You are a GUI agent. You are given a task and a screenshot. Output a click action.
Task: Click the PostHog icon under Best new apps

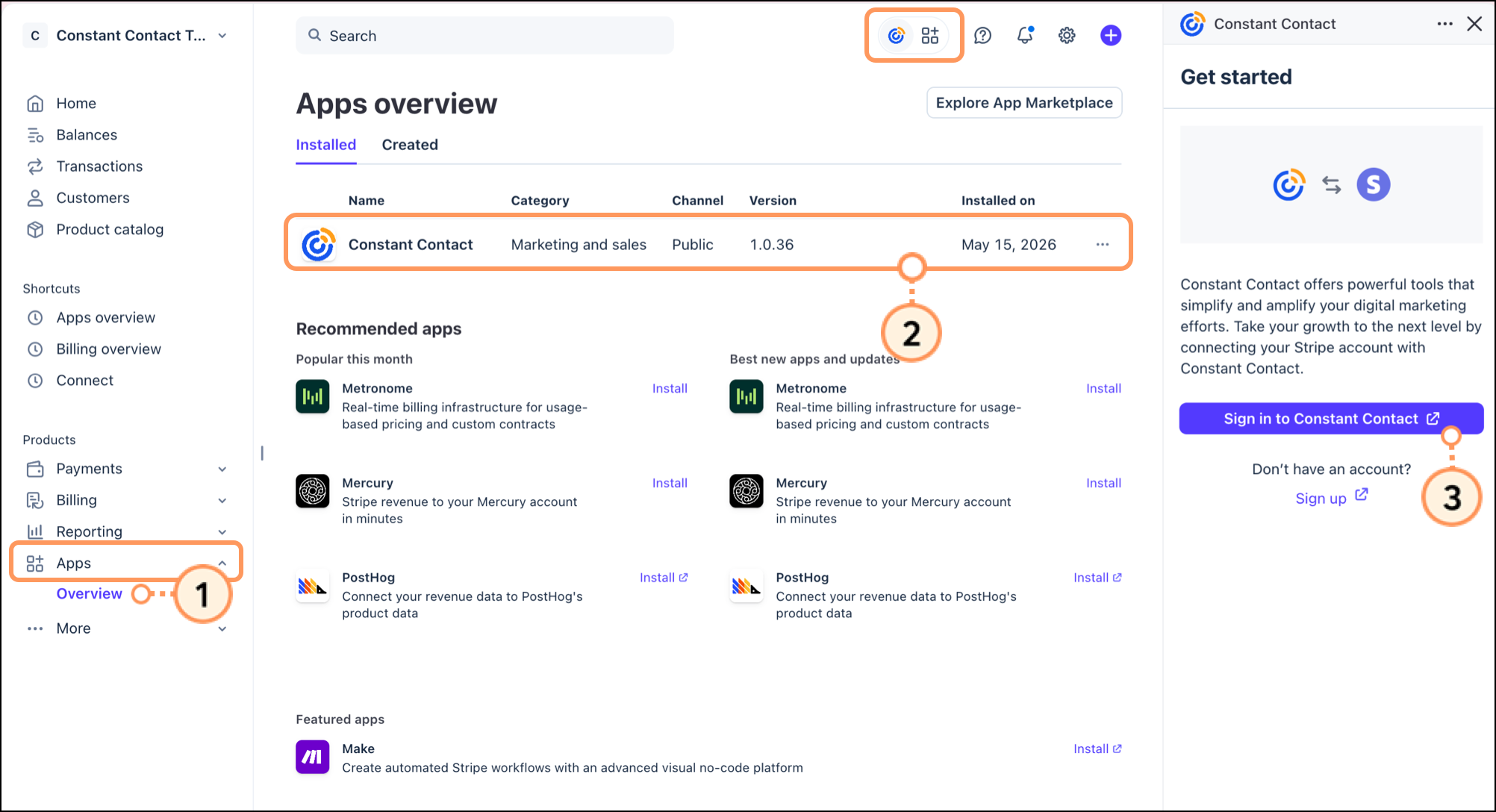click(x=747, y=586)
